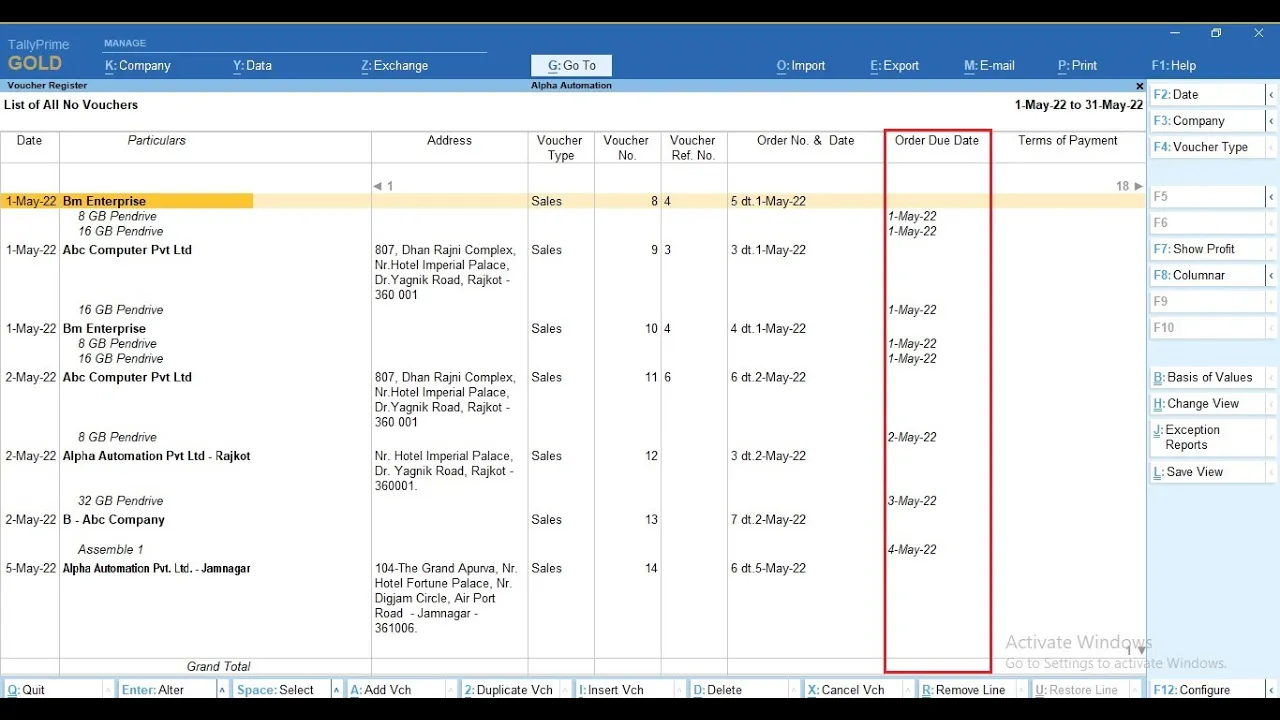Image resolution: width=1280 pixels, height=720 pixels.
Task: Select Bm Enterprise row with voucher 10
Action: (x=573, y=329)
